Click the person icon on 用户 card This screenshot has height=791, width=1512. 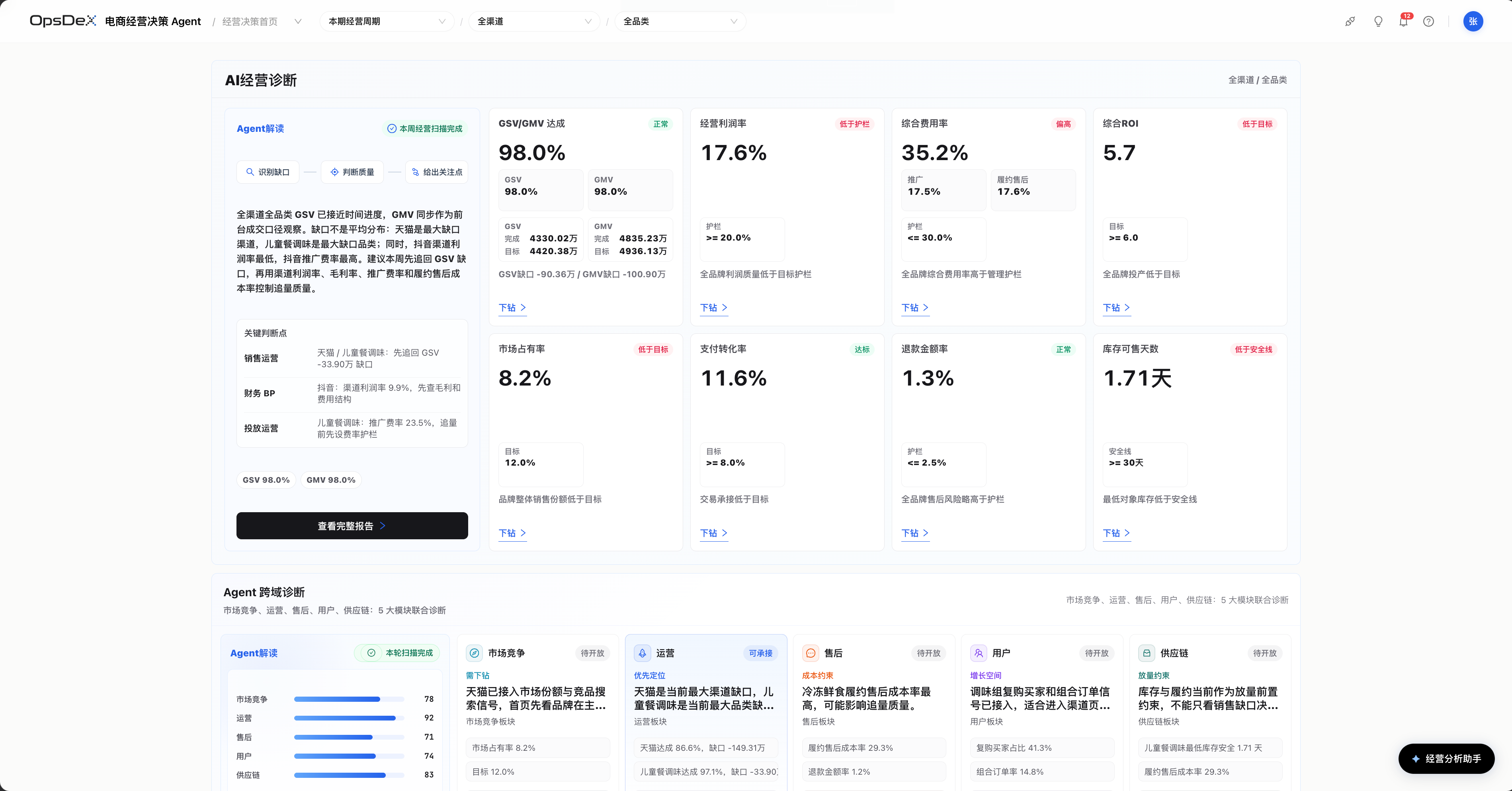point(979,652)
